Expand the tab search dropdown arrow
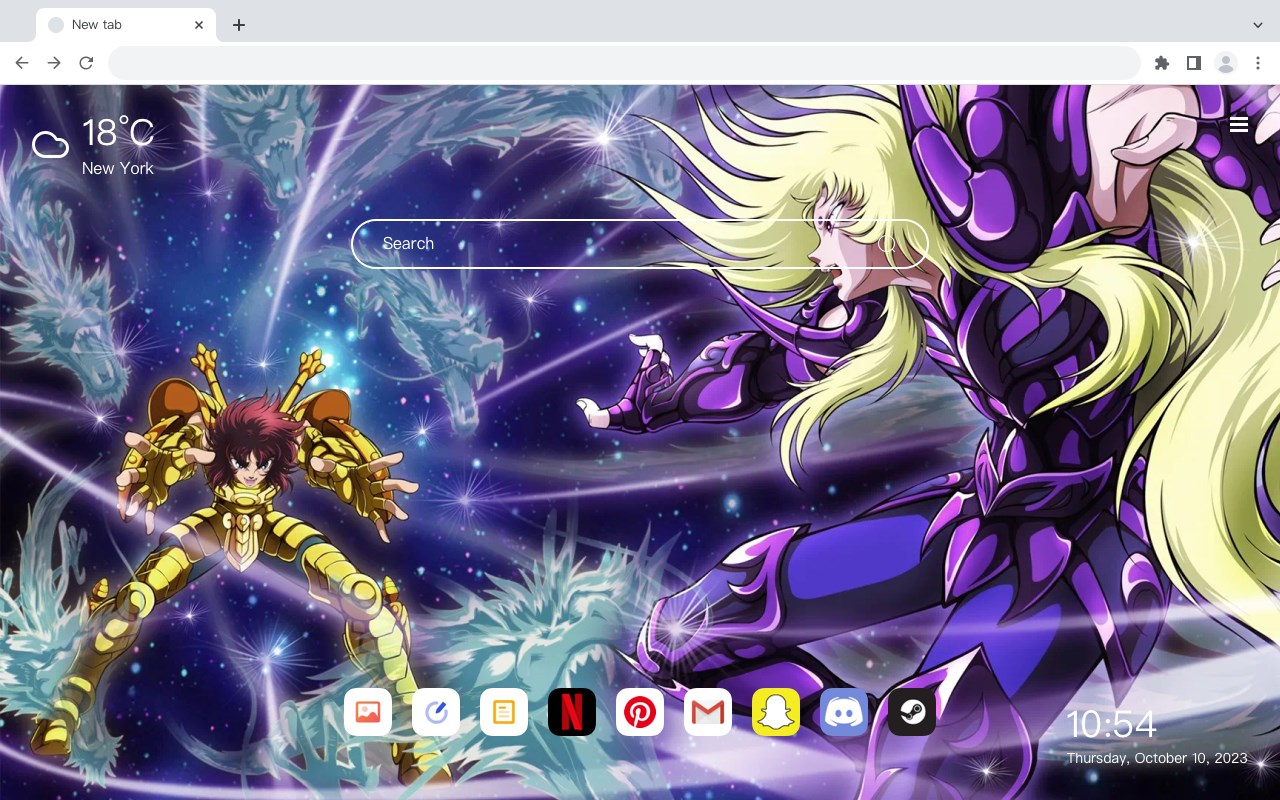 click(x=1258, y=25)
